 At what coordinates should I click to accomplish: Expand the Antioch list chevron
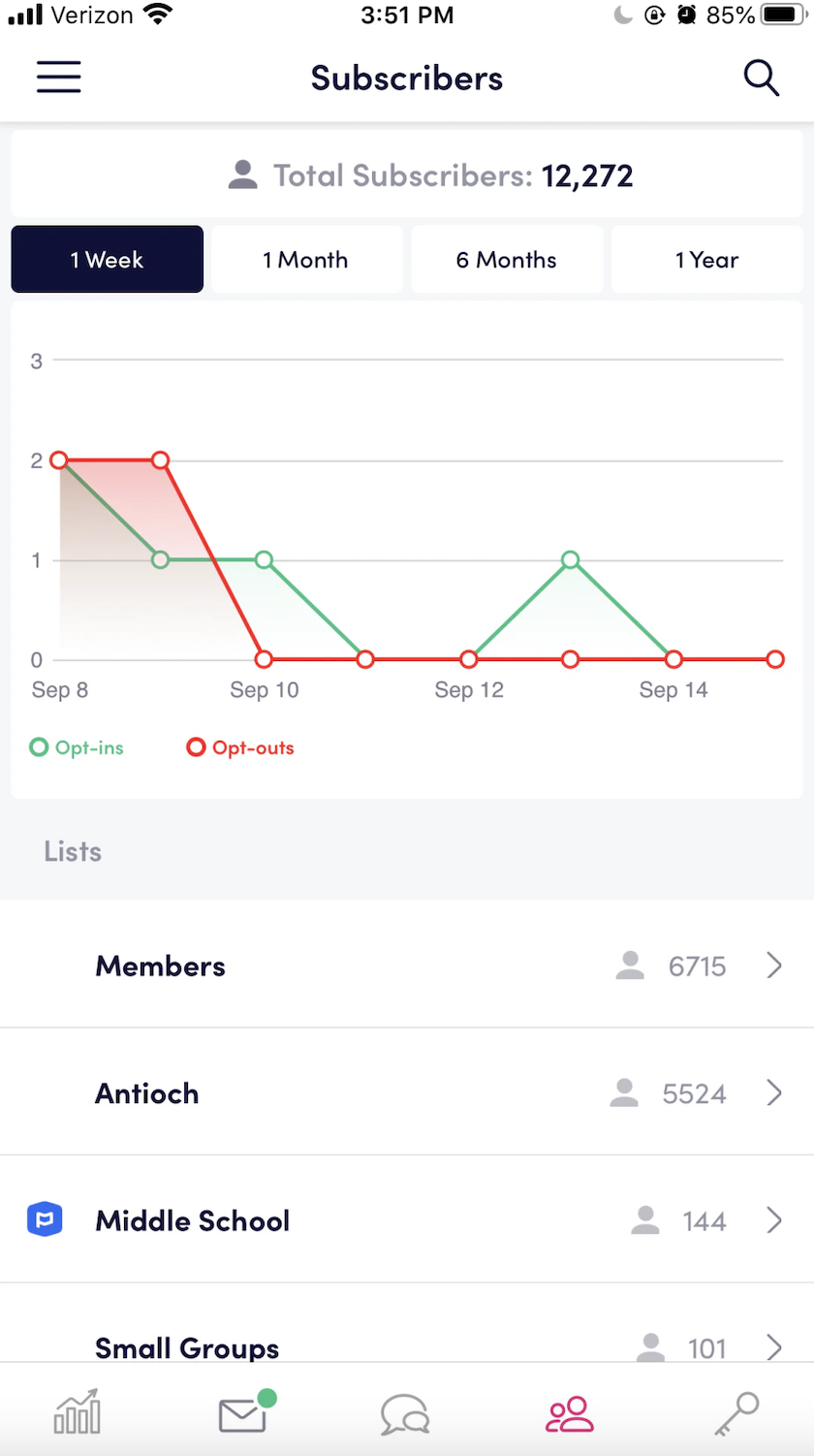click(x=773, y=1093)
